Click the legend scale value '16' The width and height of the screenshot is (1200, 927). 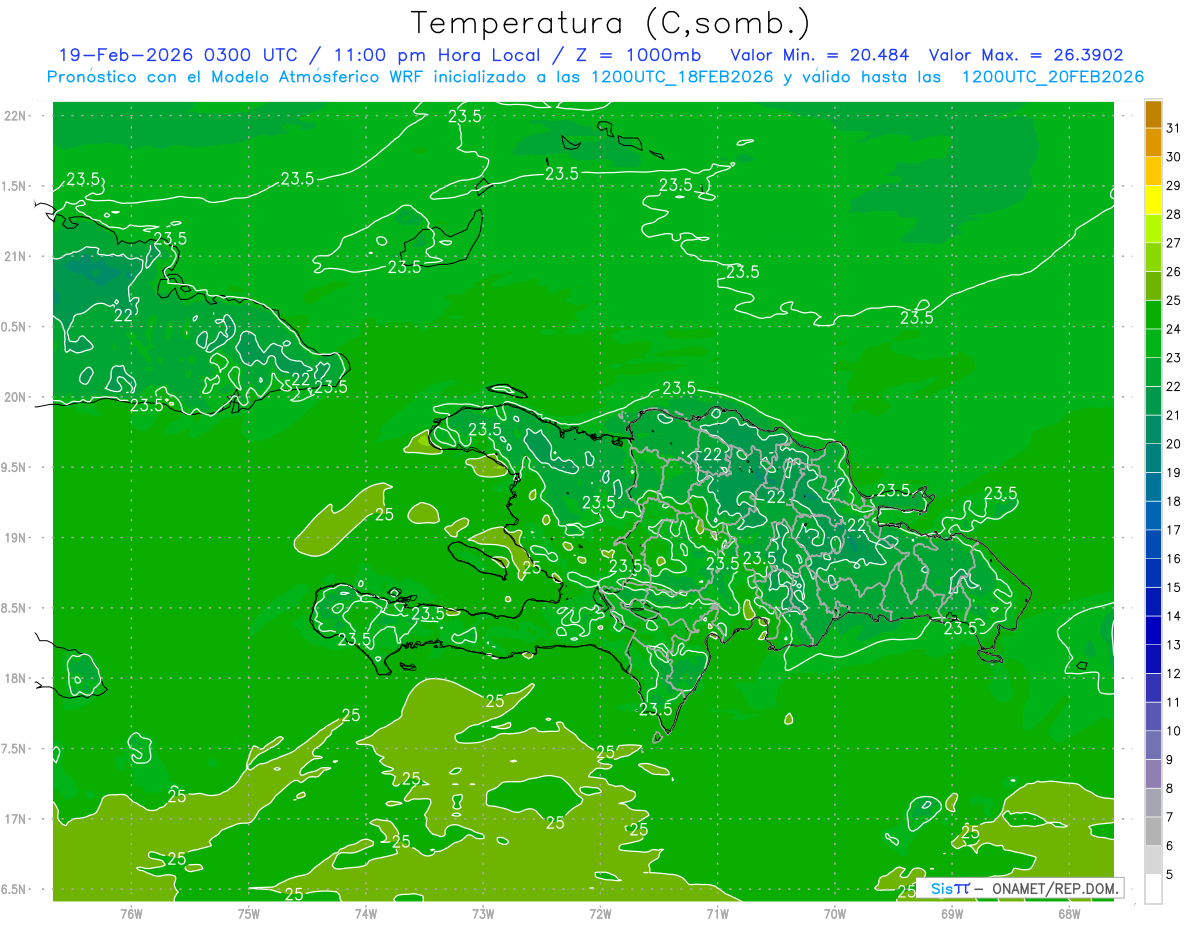(1174, 559)
